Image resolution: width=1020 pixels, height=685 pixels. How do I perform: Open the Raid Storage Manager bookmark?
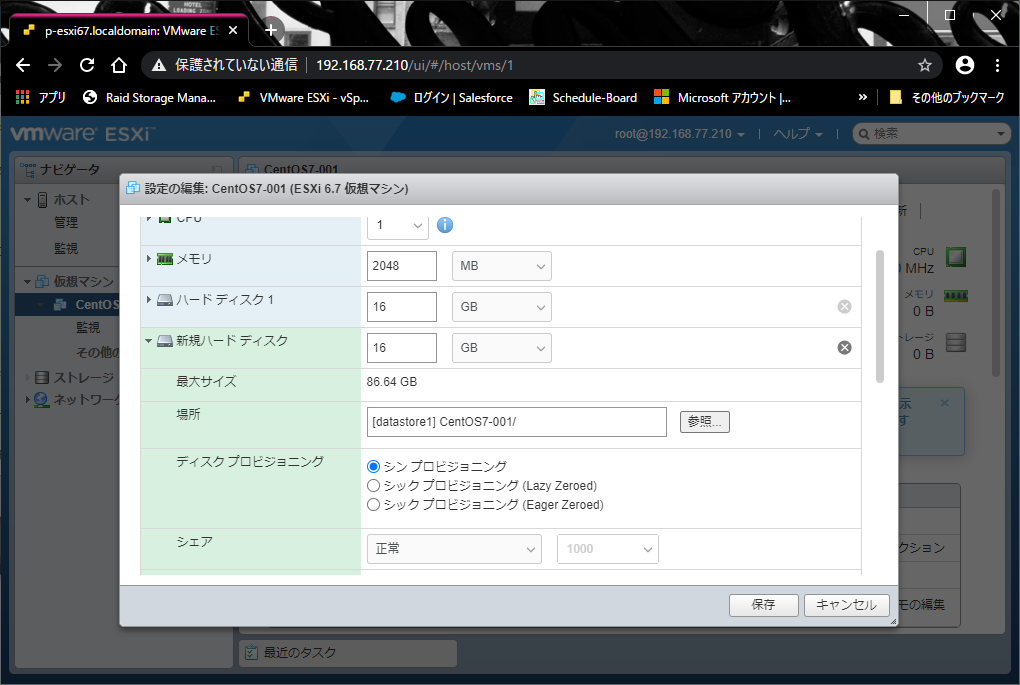[x=150, y=98]
